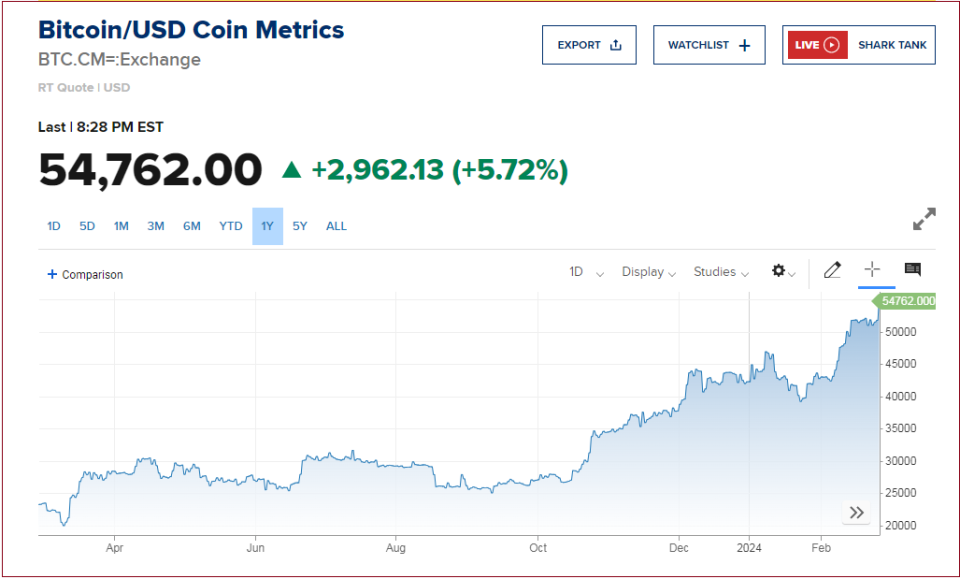The height and width of the screenshot is (579, 960).
Task: Toggle the chart info tooltip icon
Action: click(912, 270)
